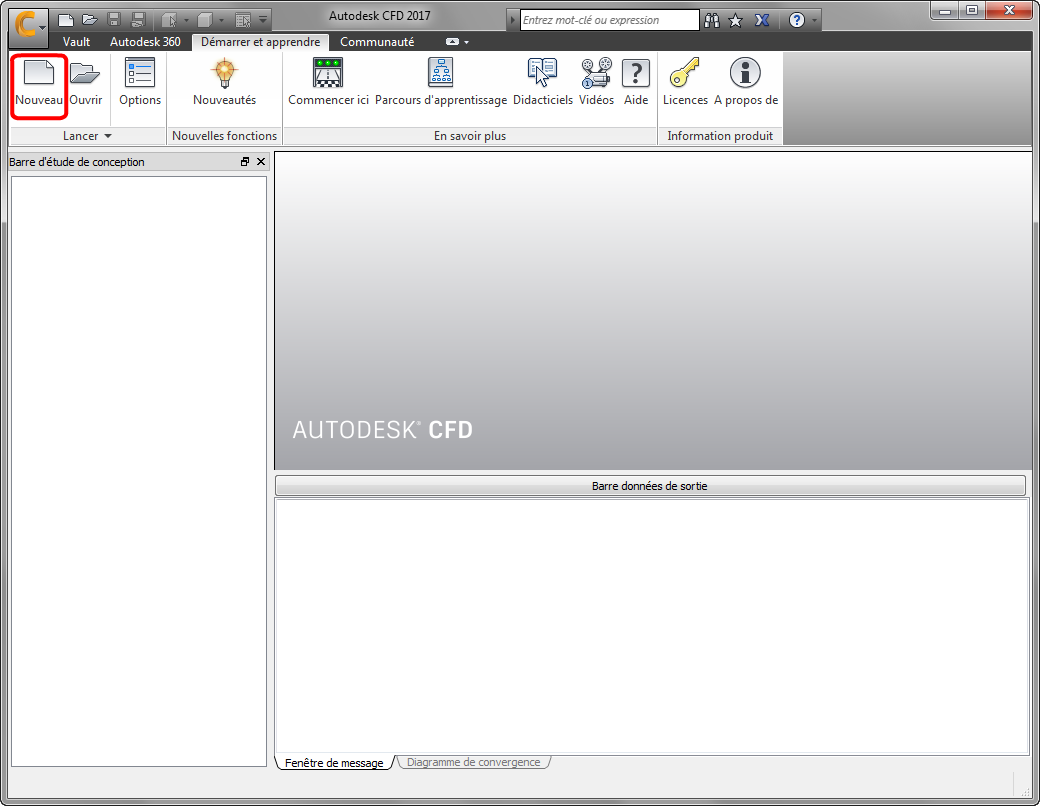1040x806 pixels.
Task: Click the New file icon in the quick access toolbar
Action: (66, 20)
